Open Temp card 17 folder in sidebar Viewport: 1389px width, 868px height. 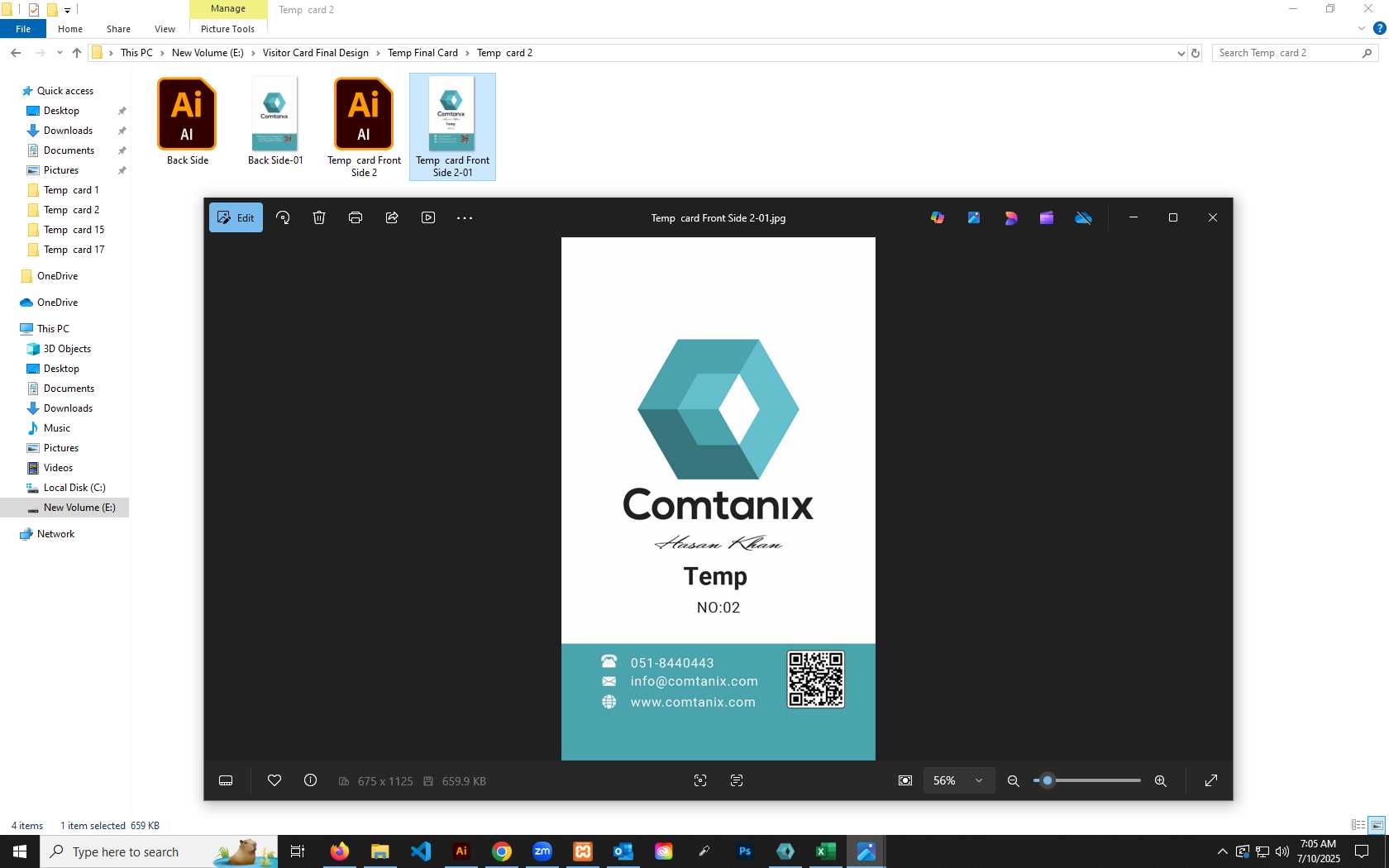click(74, 250)
